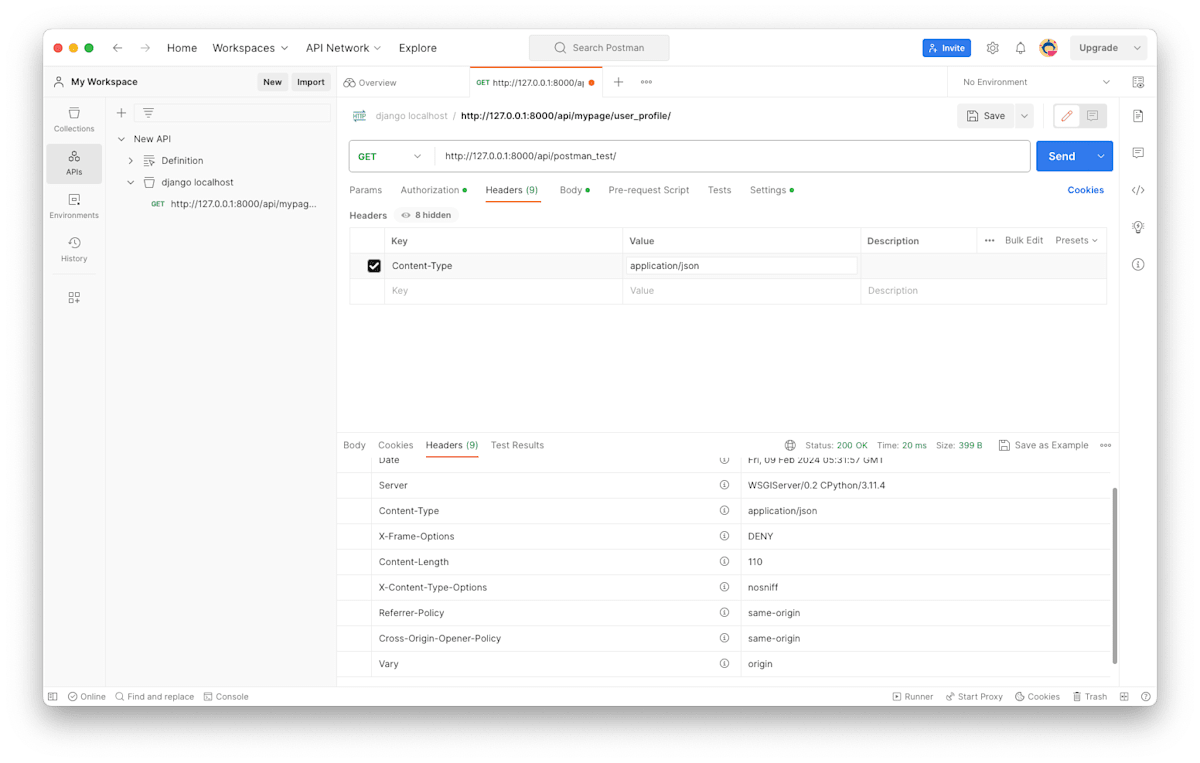Open Settings gear icon in header
The width and height of the screenshot is (1200, 763).
[992, 48]
